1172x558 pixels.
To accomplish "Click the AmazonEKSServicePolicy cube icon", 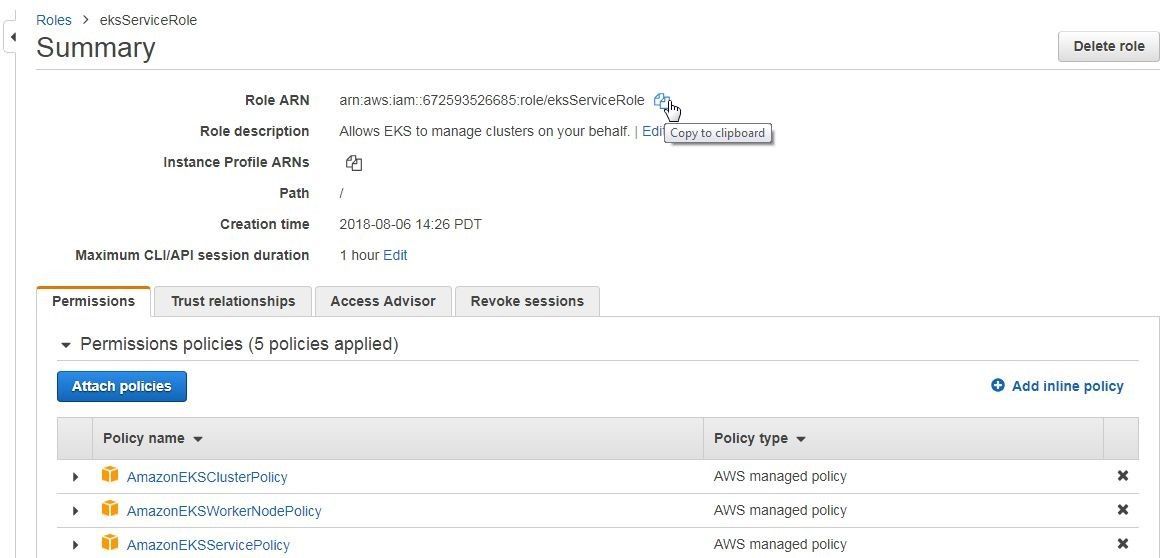I will [x=110, y=543].
